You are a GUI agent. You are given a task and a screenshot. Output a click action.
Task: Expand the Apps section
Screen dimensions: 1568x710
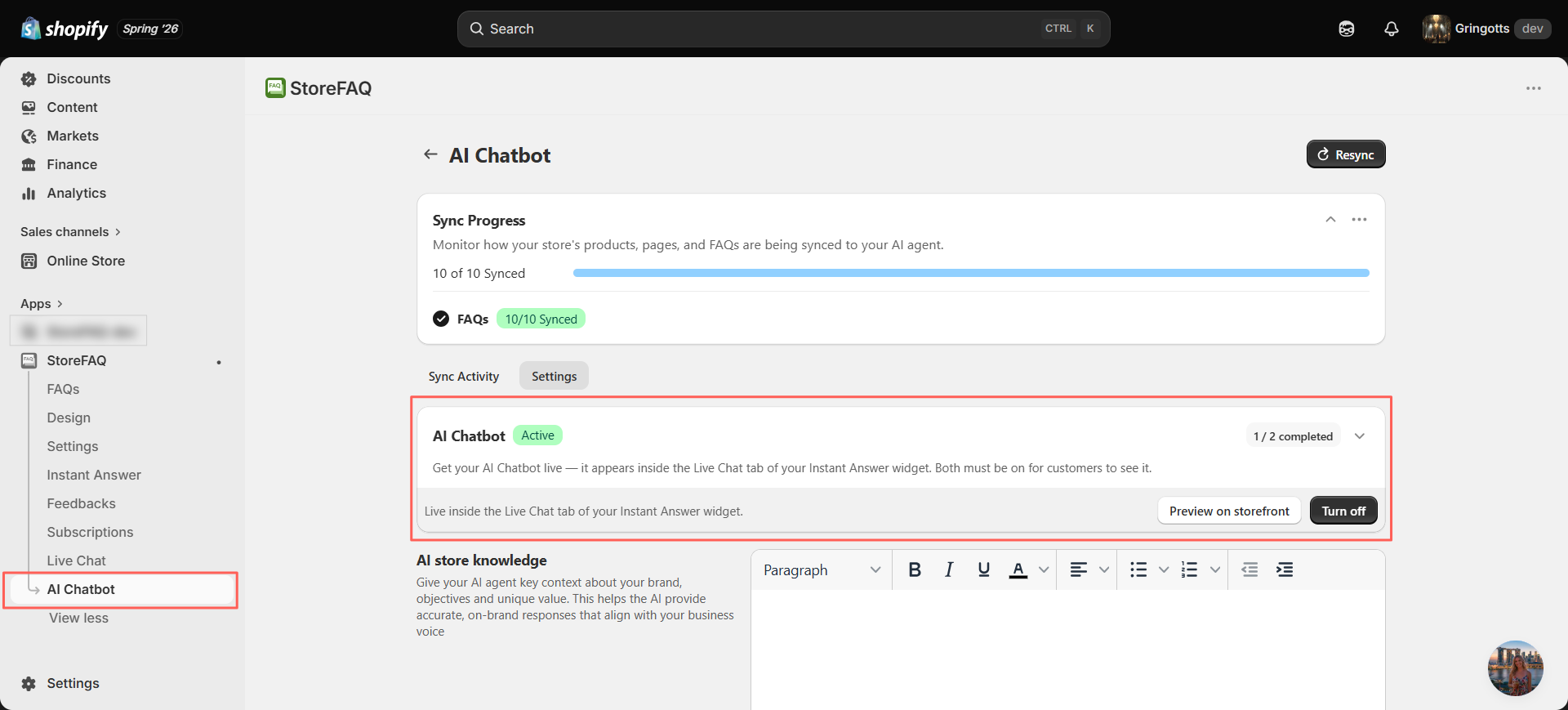coord(41,304)
